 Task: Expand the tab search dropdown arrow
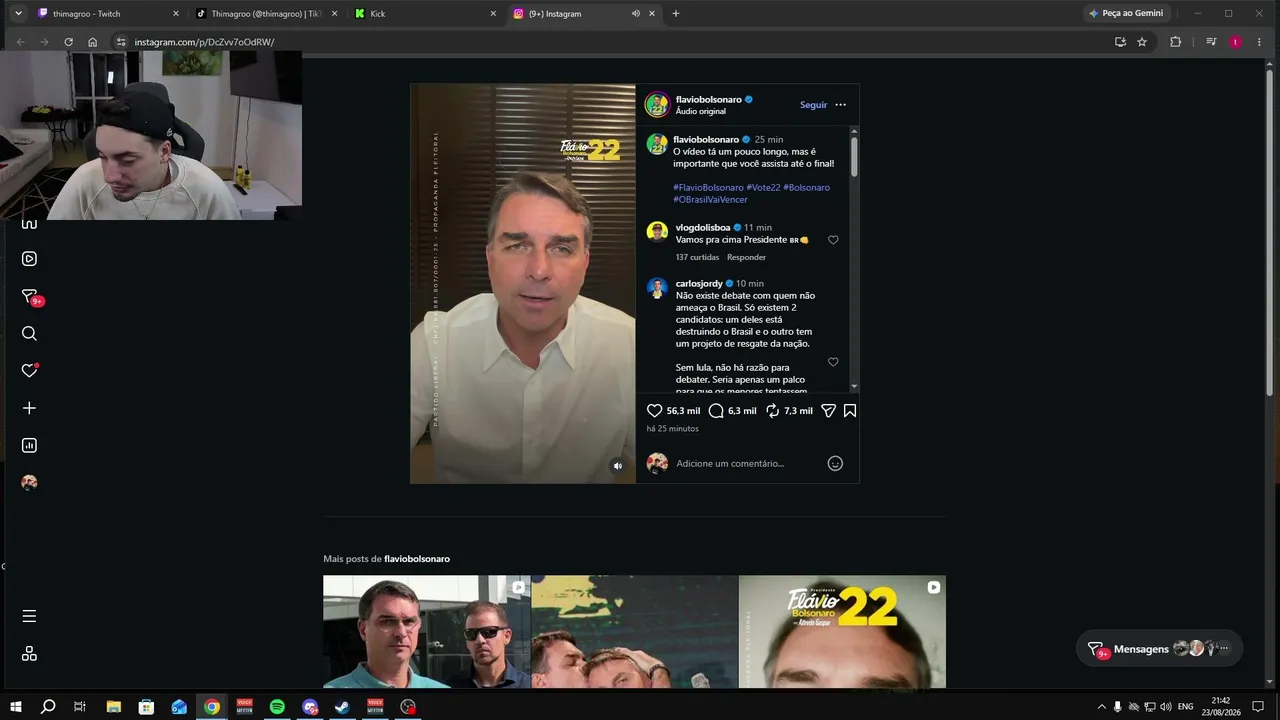pos(18,14)
